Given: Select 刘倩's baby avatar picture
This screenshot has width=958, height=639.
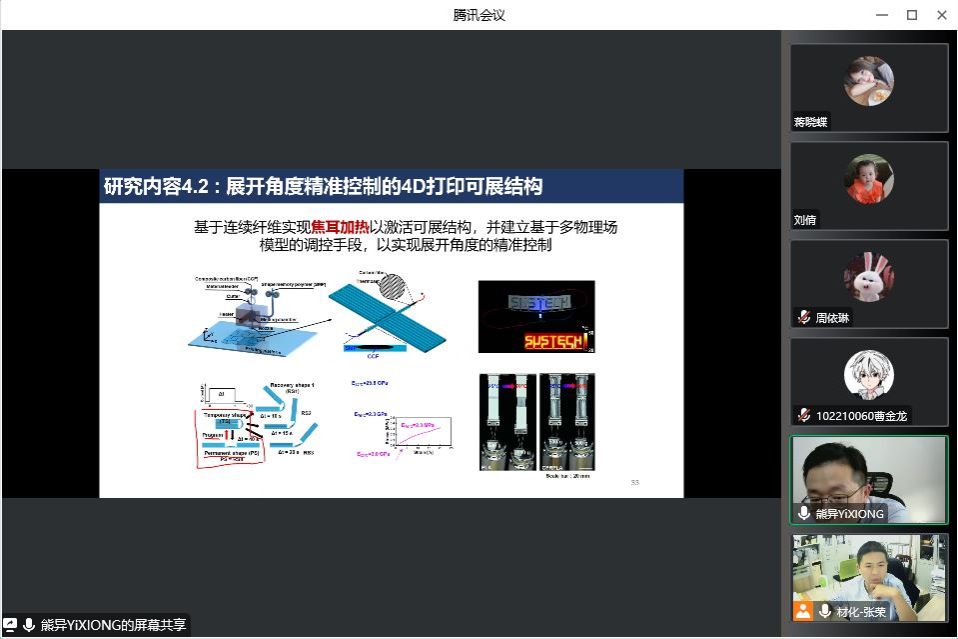Looking at the screenshot, I should (868, 179).
